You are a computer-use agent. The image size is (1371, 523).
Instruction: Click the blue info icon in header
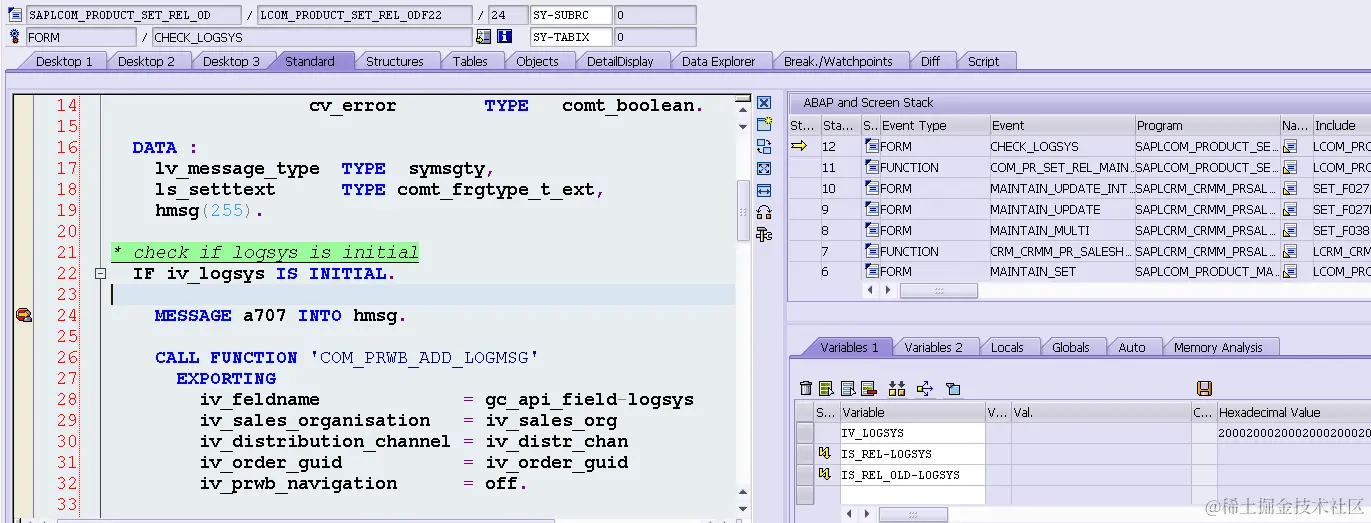(504, 37)
